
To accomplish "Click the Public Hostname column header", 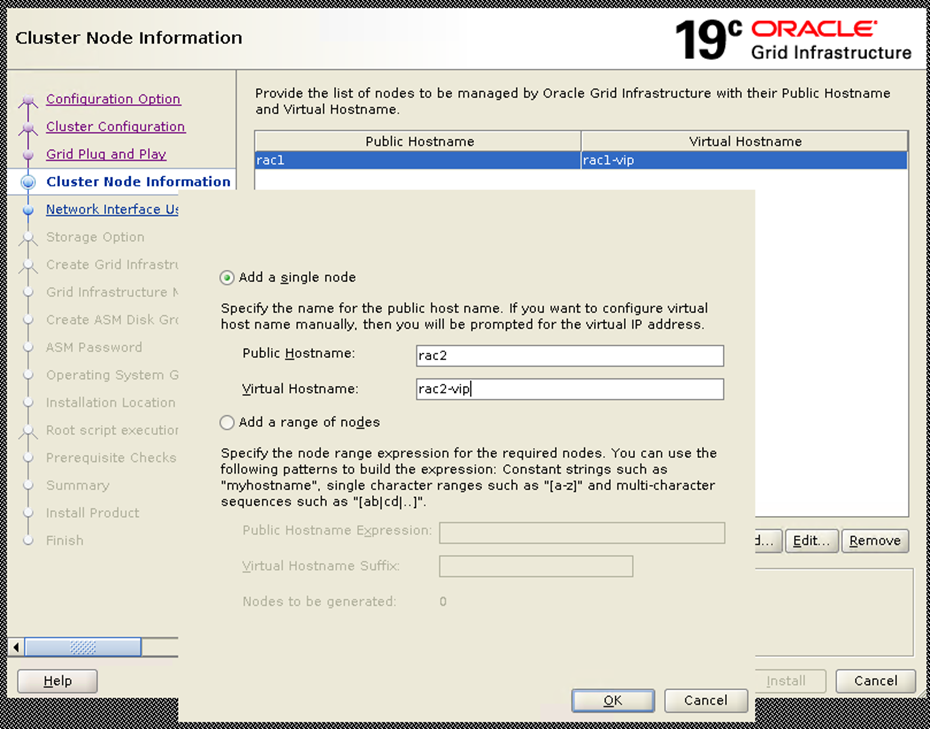I will click(x=418, y=141).
